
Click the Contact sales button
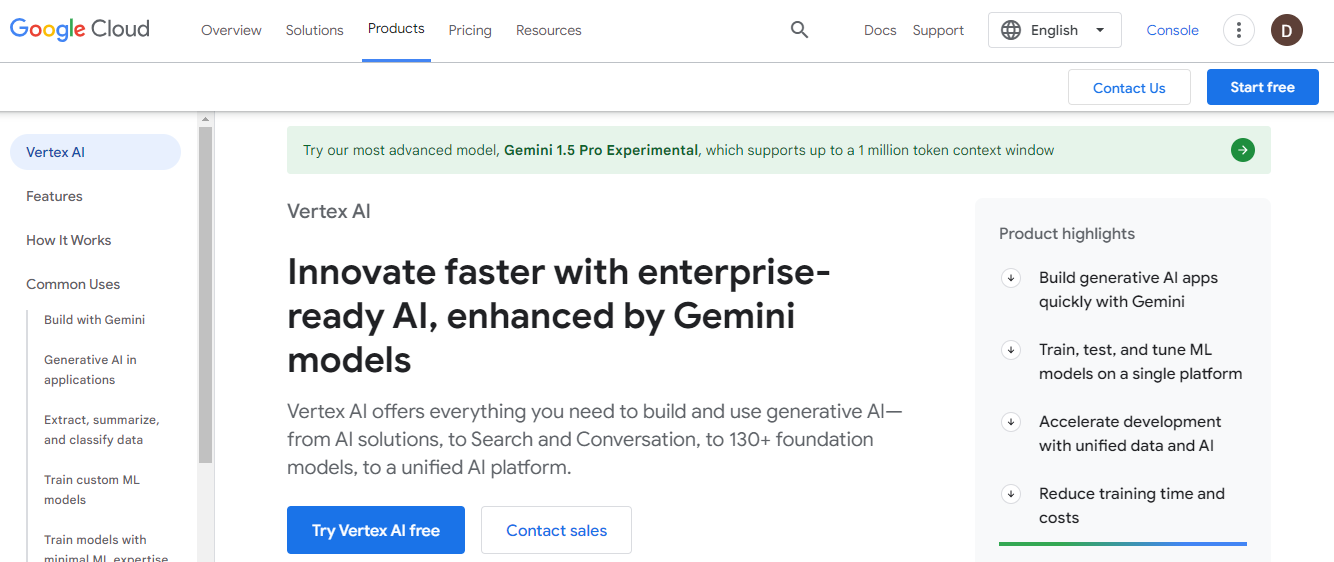pyautogui.click(x=556, y=530)
